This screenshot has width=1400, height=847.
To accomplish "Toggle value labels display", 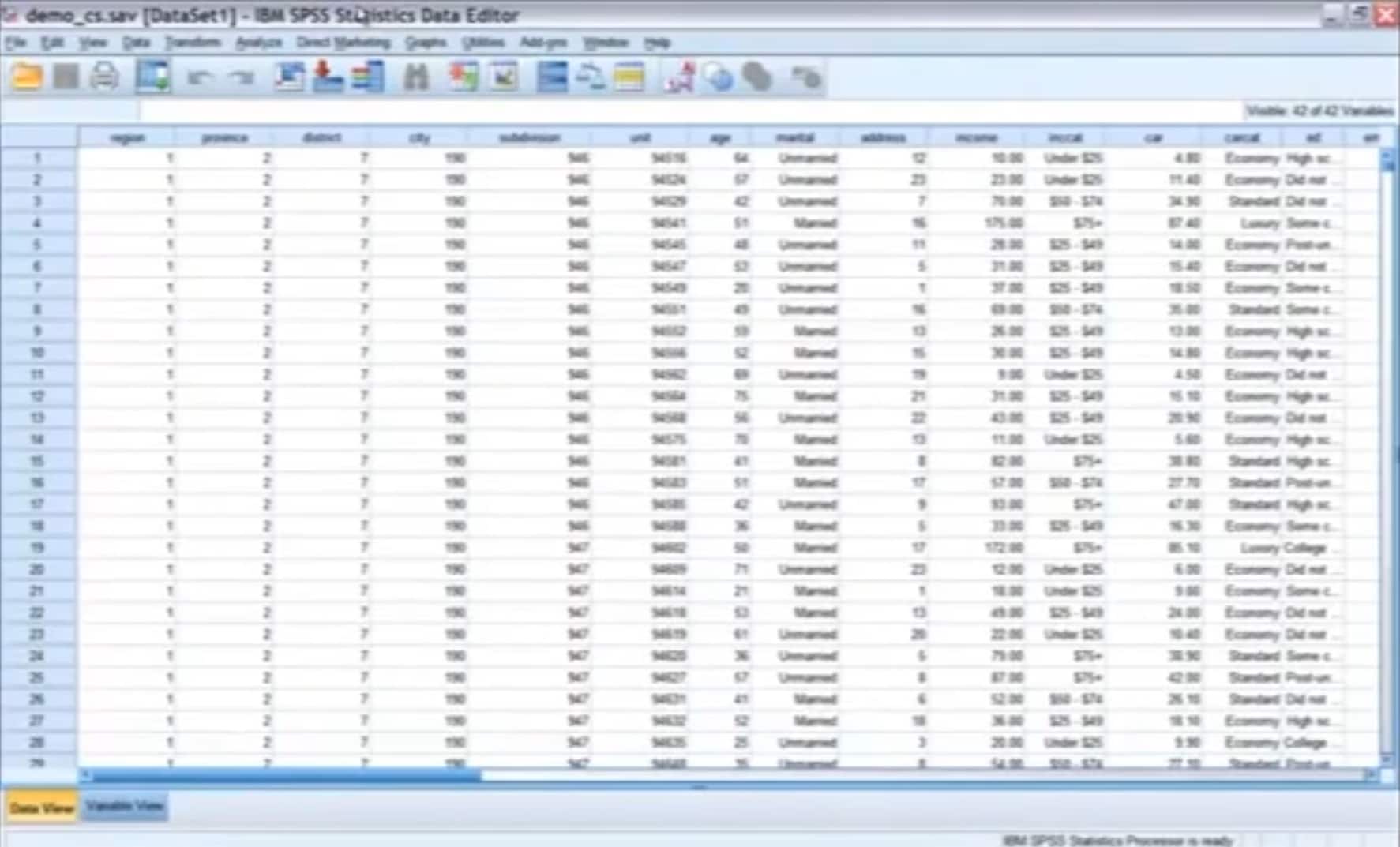I will coord(629,77).
